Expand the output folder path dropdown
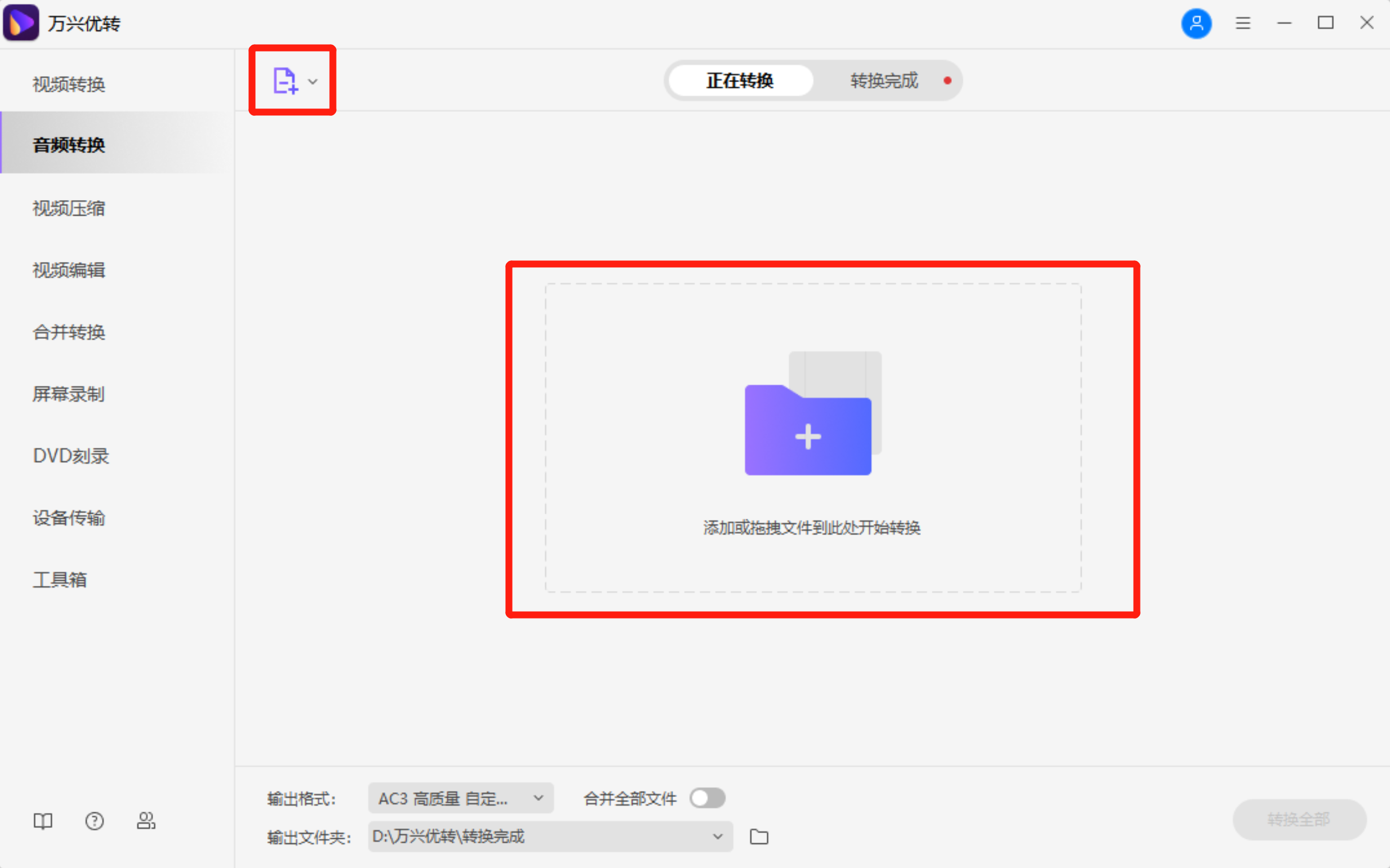 click(717, 837)
